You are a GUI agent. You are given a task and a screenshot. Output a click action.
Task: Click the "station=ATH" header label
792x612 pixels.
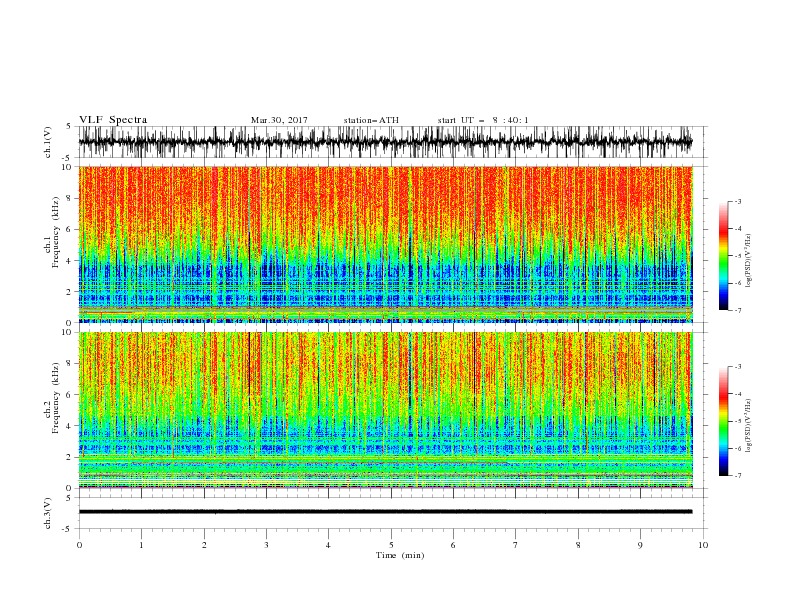(x=371, y=120)
